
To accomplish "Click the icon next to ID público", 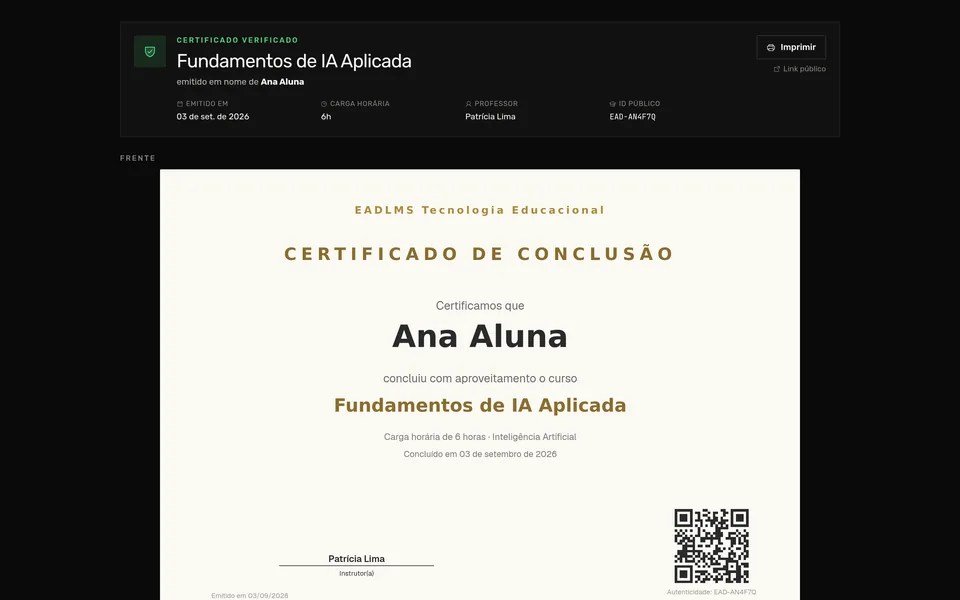I will [612, 104].
